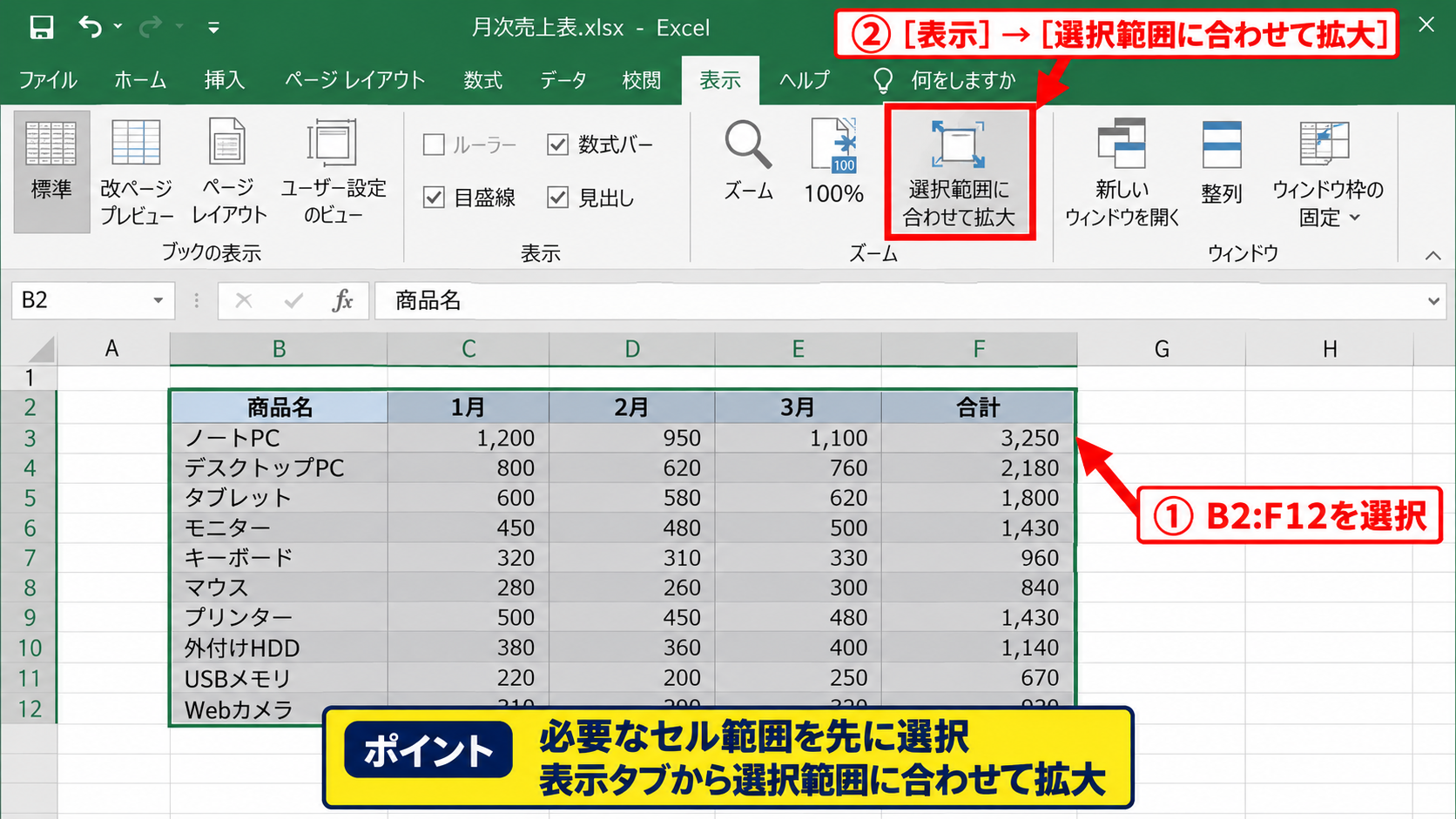Toggle the 数式バー checkbox
Viewport: 1456px width, 819px height.
click(x=558, y=144)
